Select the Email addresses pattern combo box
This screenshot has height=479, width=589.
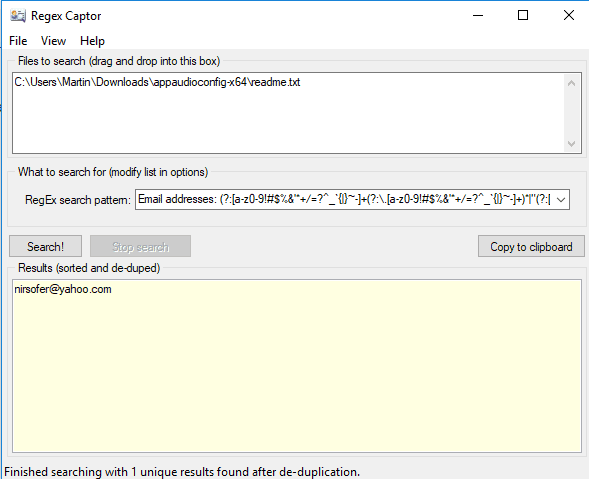(352, 199)
